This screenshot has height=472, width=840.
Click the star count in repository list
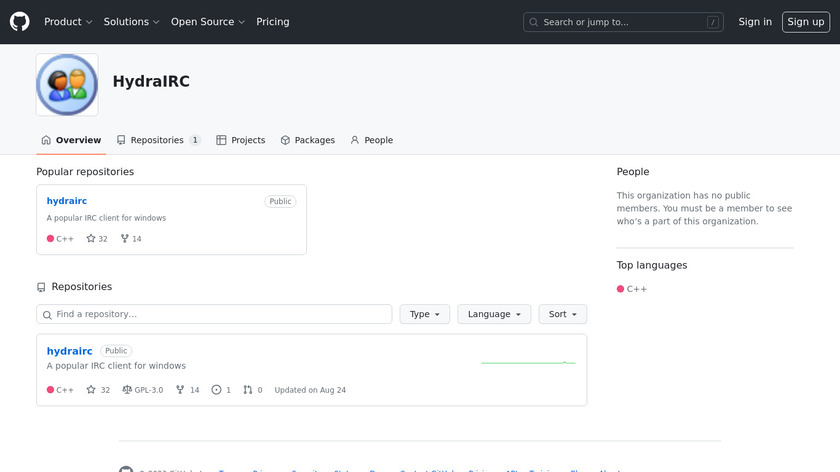98,390
